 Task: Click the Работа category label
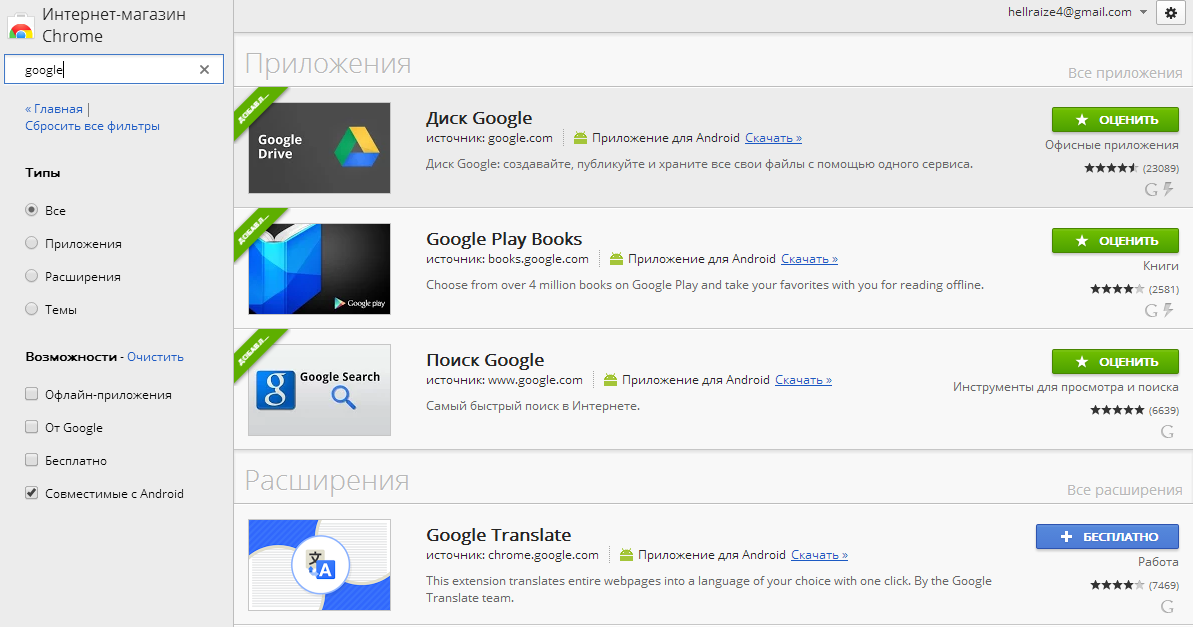coord(1158,562)
